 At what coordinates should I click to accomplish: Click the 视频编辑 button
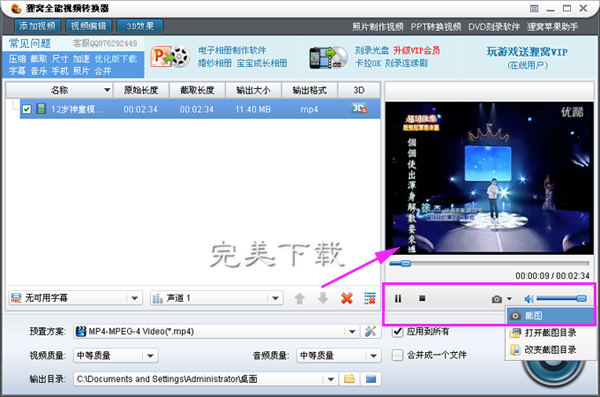tap(88, 26)
